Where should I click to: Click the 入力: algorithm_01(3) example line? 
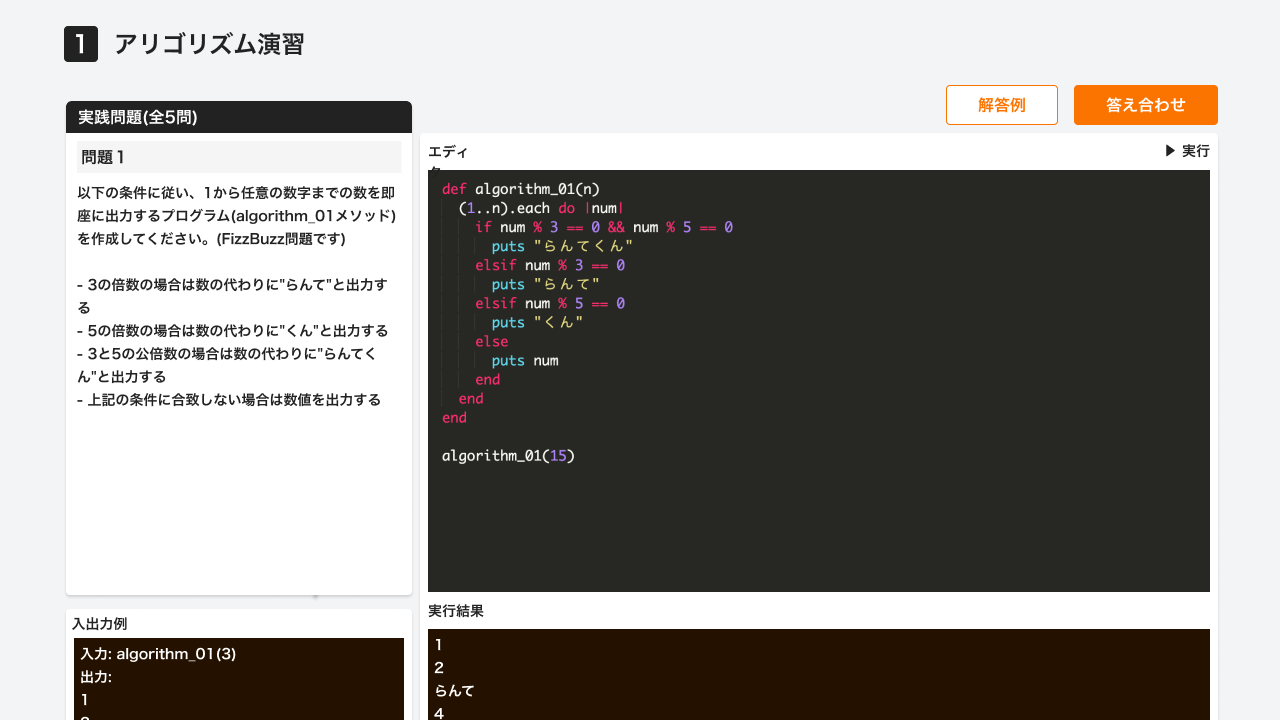click(158, 654)
